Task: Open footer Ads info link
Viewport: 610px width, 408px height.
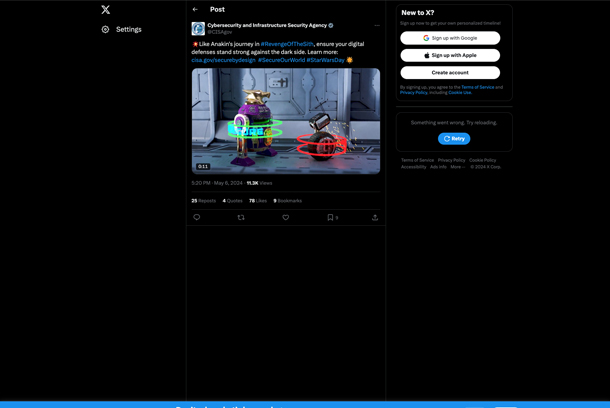Action: (x=438, y=167)
